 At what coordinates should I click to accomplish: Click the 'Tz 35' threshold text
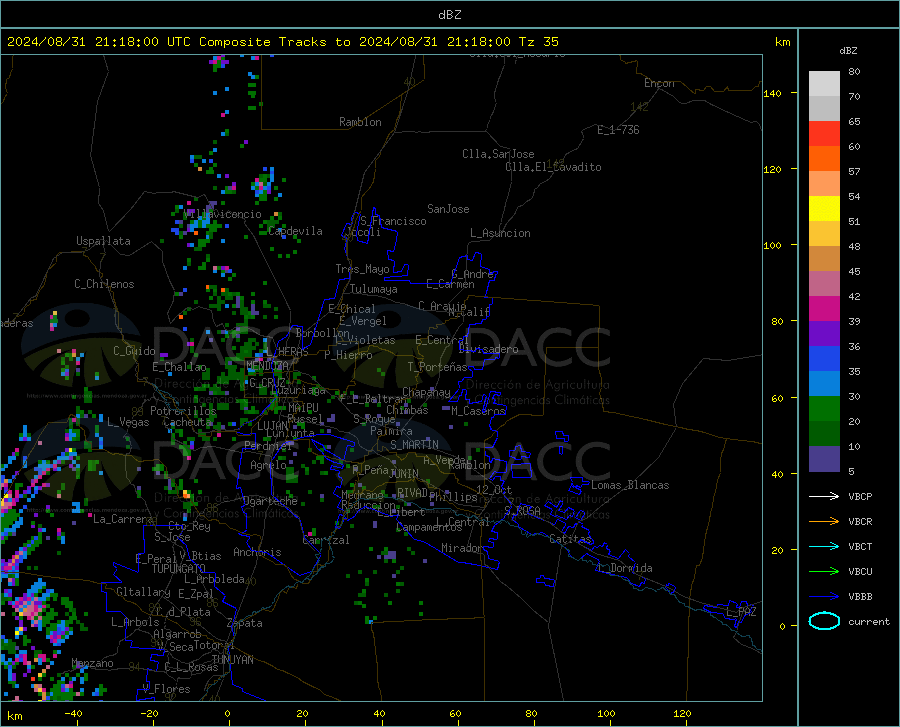pyautogui.click(x=538, y=42)
